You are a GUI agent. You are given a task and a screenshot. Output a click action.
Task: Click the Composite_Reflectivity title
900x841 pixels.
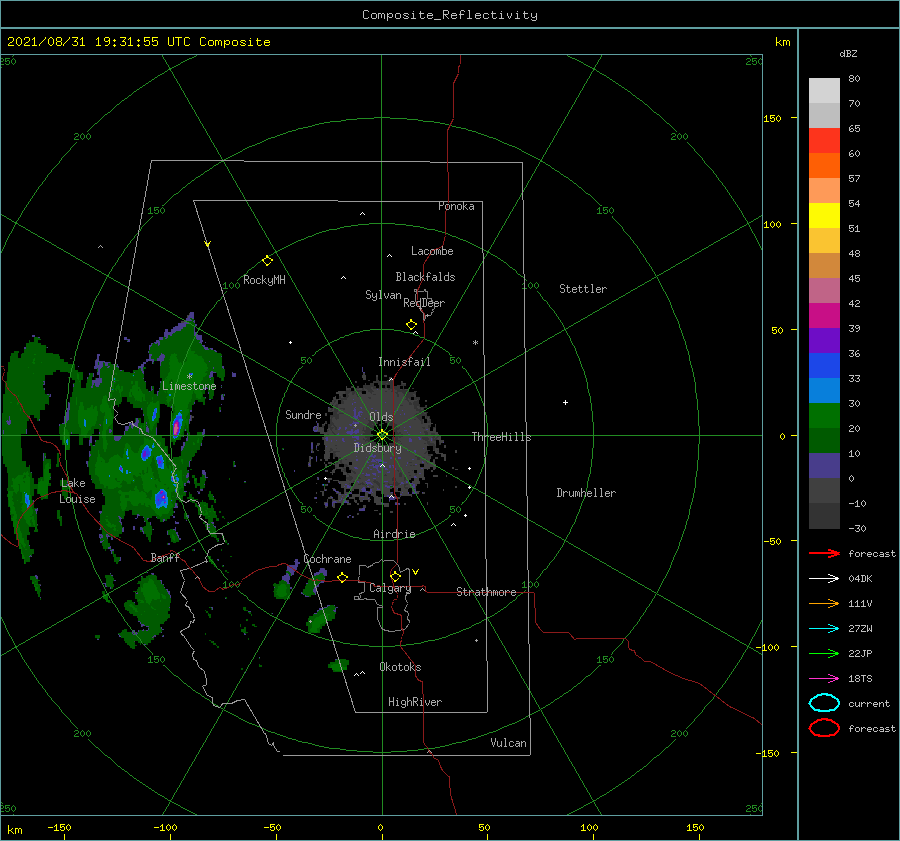click(450, 15)
